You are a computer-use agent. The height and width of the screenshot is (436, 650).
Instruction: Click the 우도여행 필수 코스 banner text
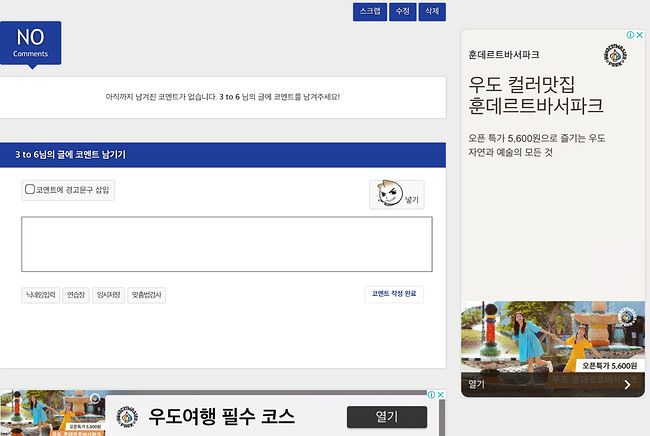click(x=221, y=417)
